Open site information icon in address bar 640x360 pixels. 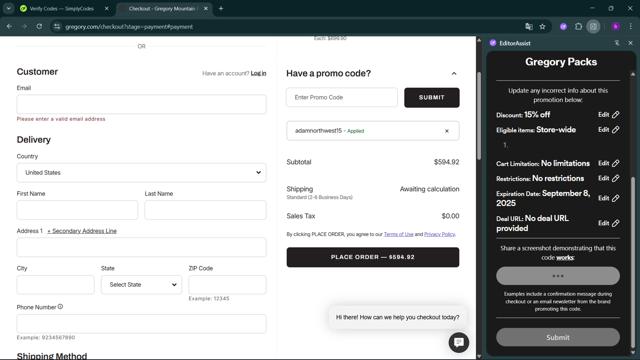coord(57,27)
